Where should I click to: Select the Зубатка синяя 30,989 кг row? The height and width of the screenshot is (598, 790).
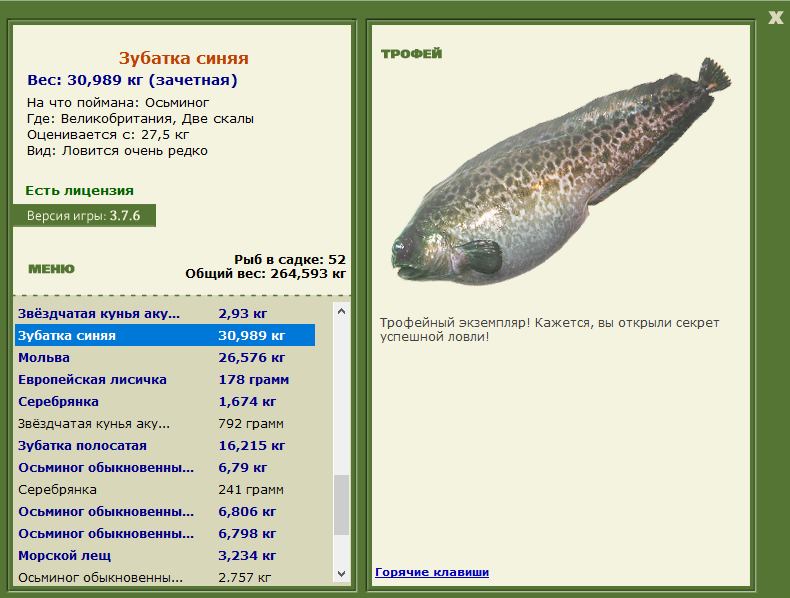[165, 336]
